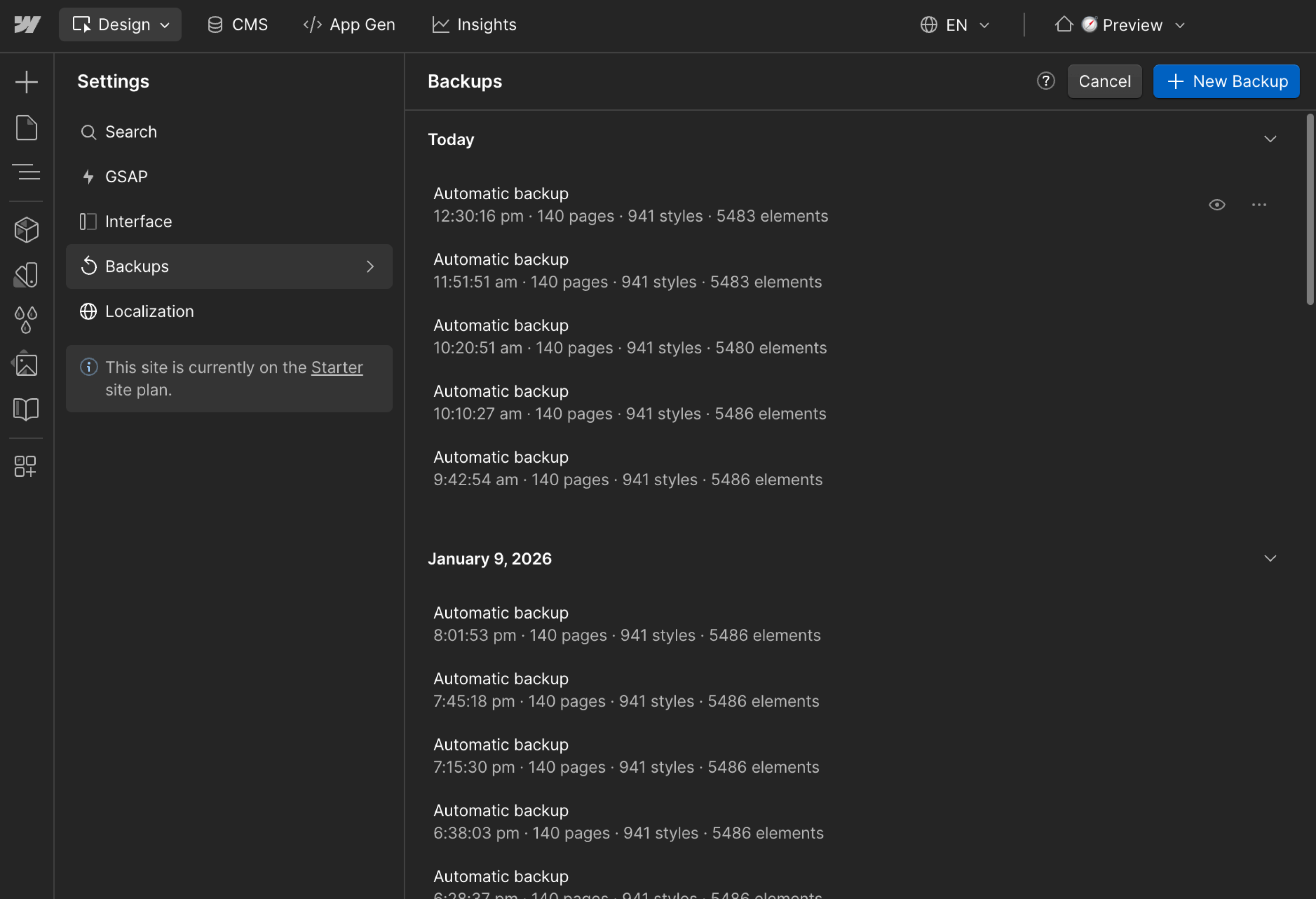Open the Apps panel
The height and width of the screenshot is (899, 1316).
[x=26, y=466]
